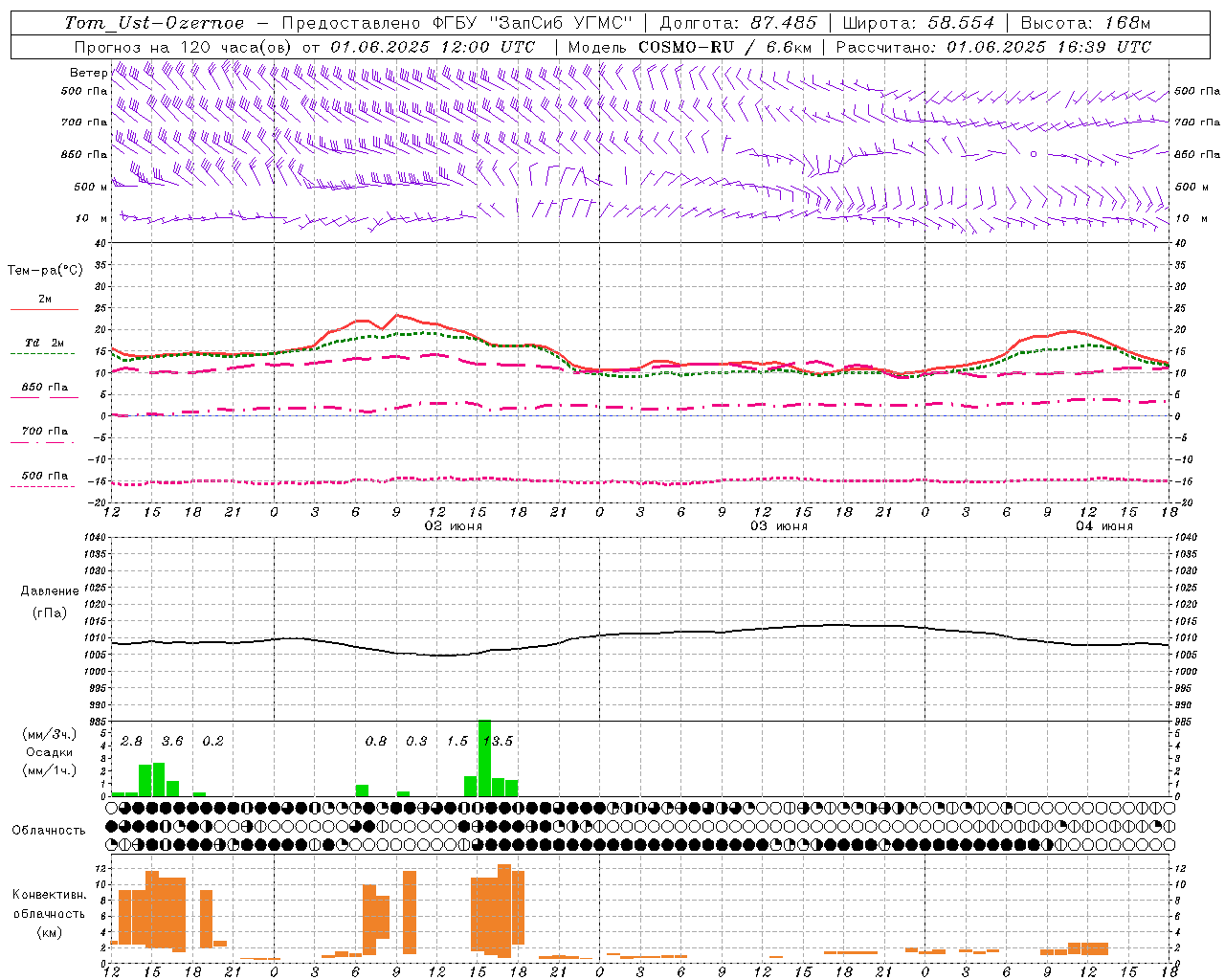Select the longitude value 87.485 text

784,23
